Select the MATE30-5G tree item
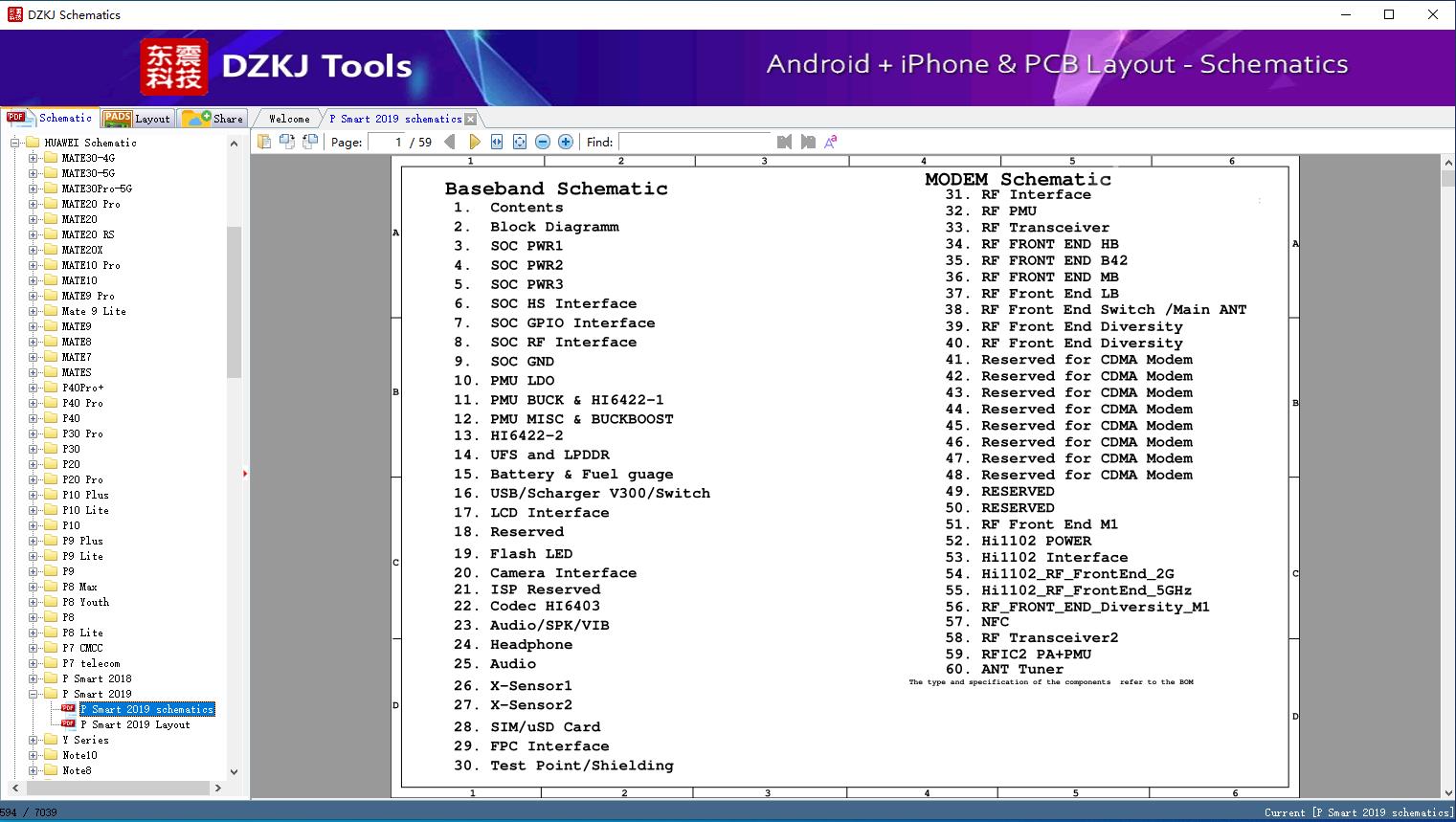 [88, 173]
